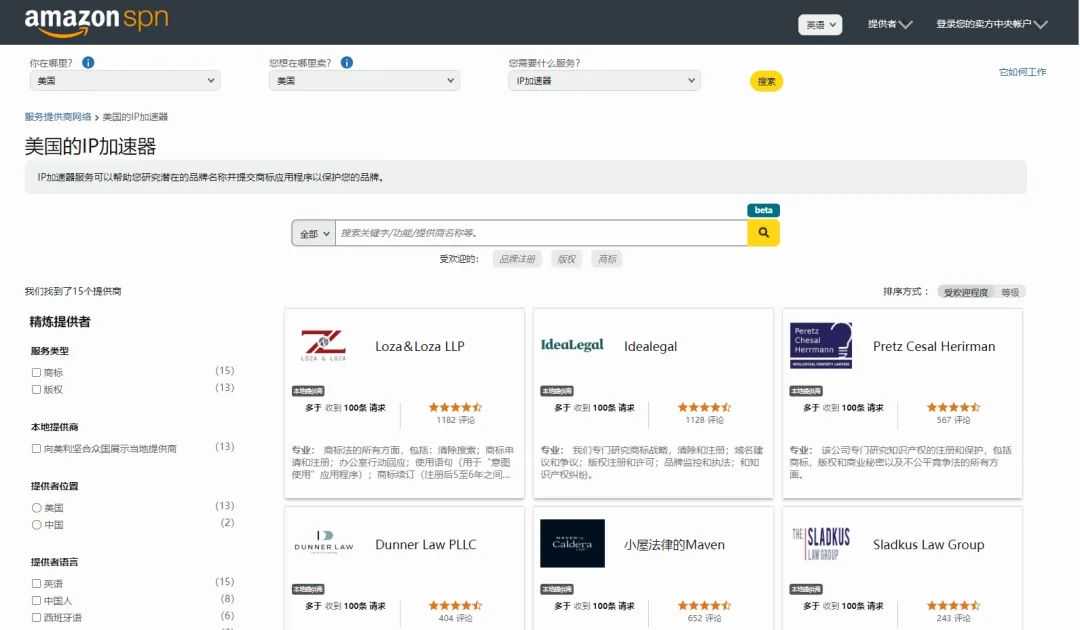Click the yellow 搜索 button

[766, 81]
